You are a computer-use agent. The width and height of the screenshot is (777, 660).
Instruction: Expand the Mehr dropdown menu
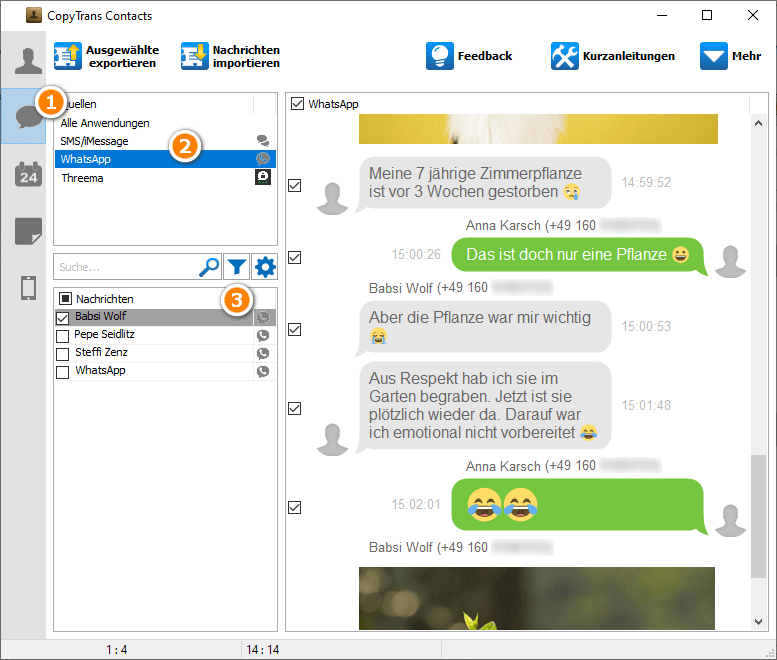714,56
